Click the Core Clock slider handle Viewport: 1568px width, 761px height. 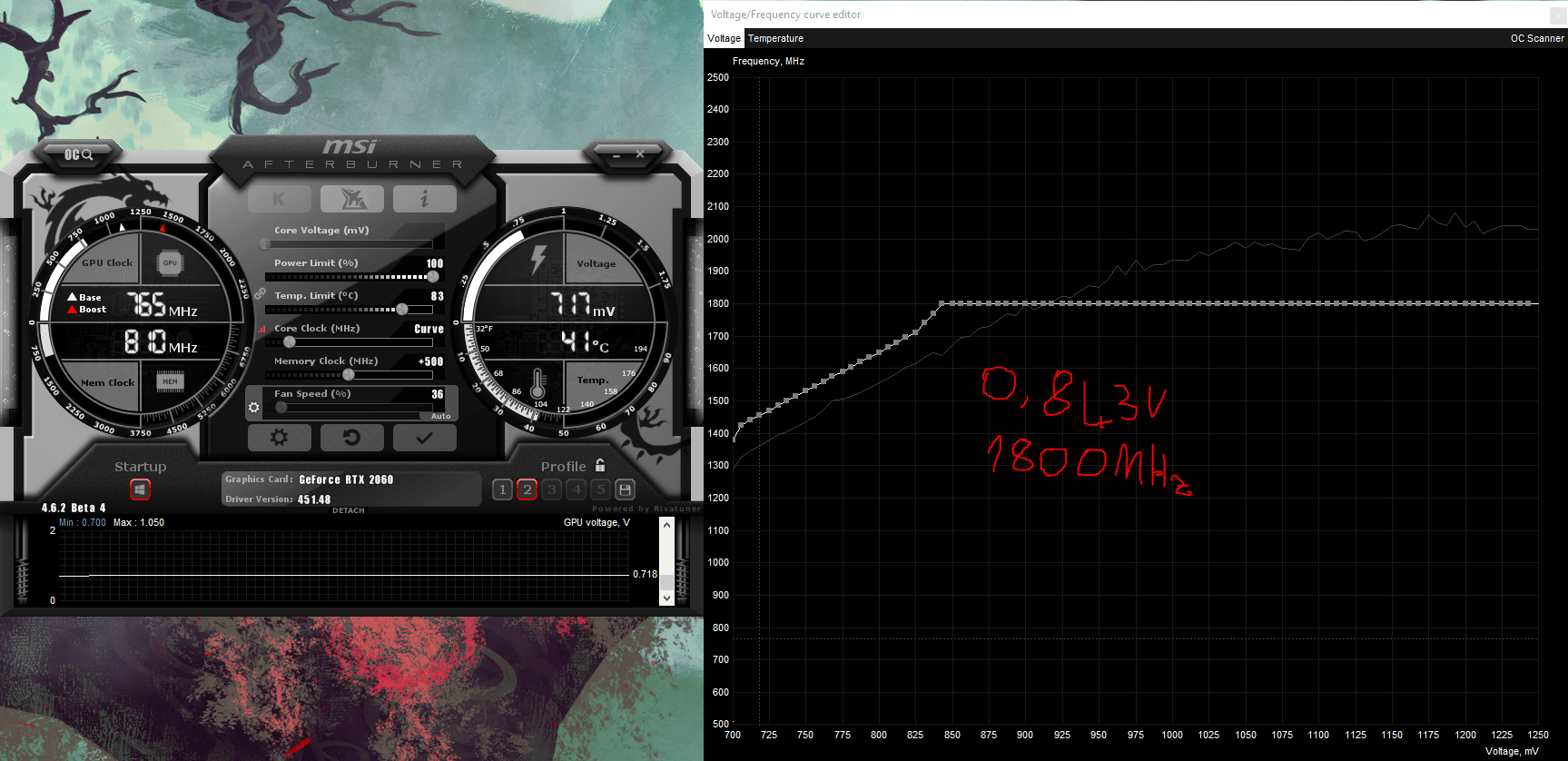[289, 342]
